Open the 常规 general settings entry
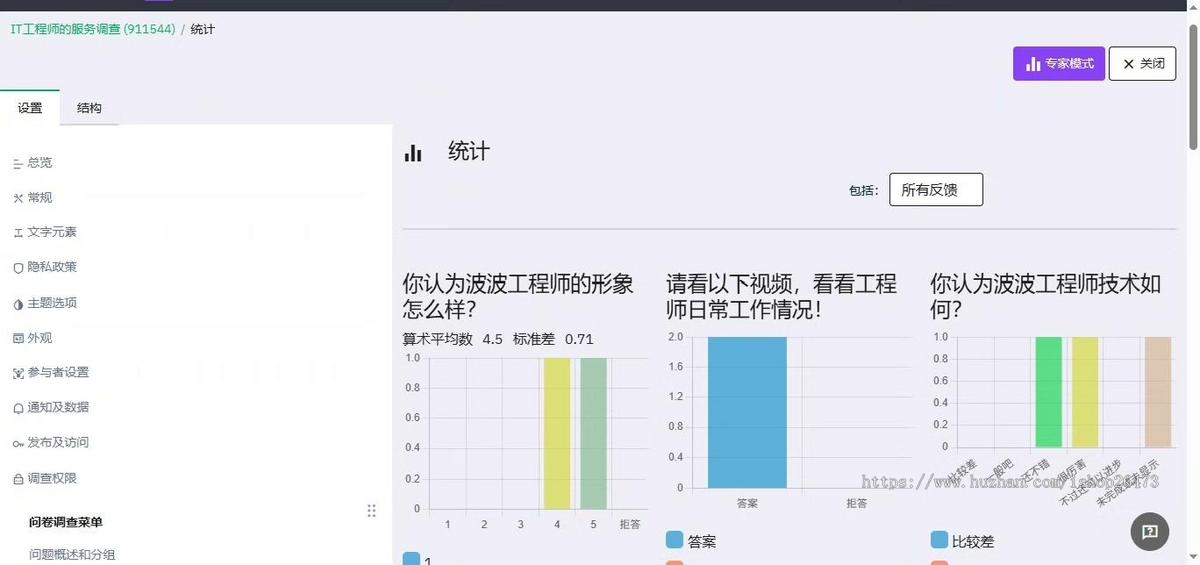1200x565 pixels. click(33, 198)
